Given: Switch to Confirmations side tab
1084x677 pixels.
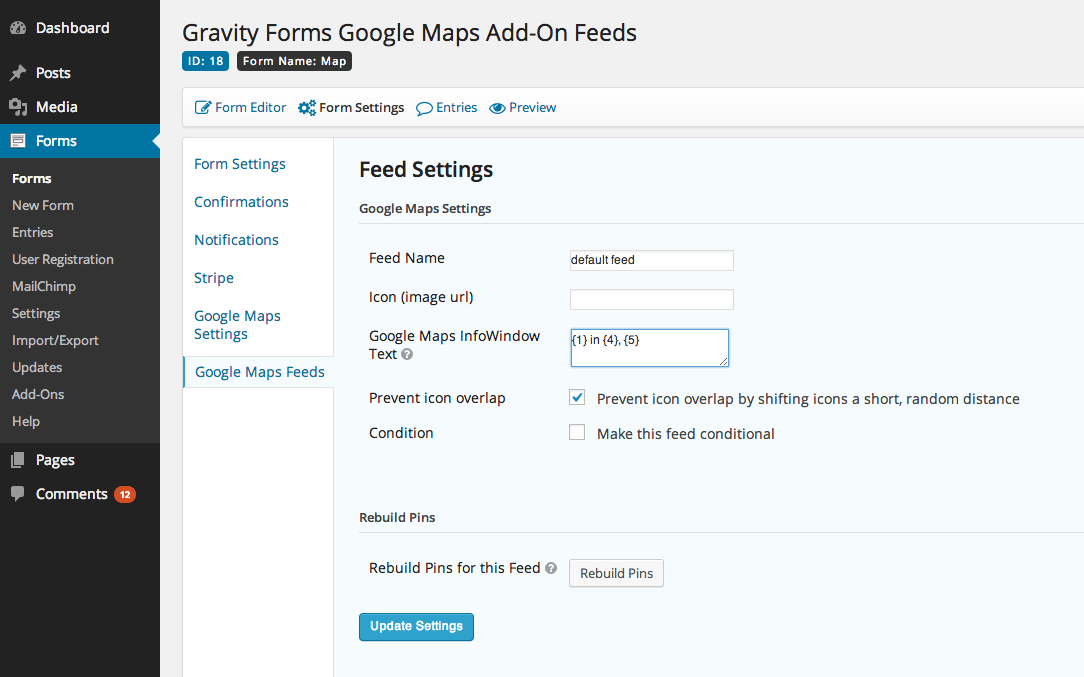Looking at the screenshot, I should pos(241,202).
